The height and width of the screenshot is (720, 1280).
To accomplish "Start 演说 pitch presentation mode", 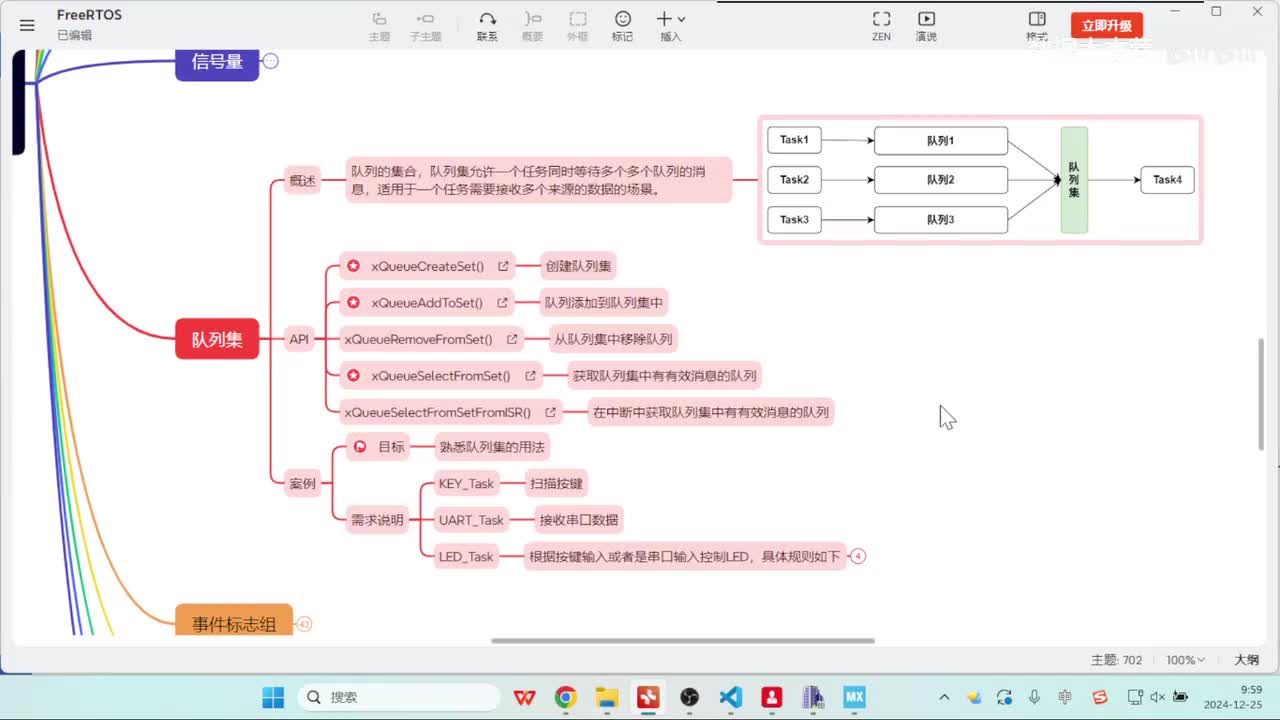I will (x=926, y=26).
